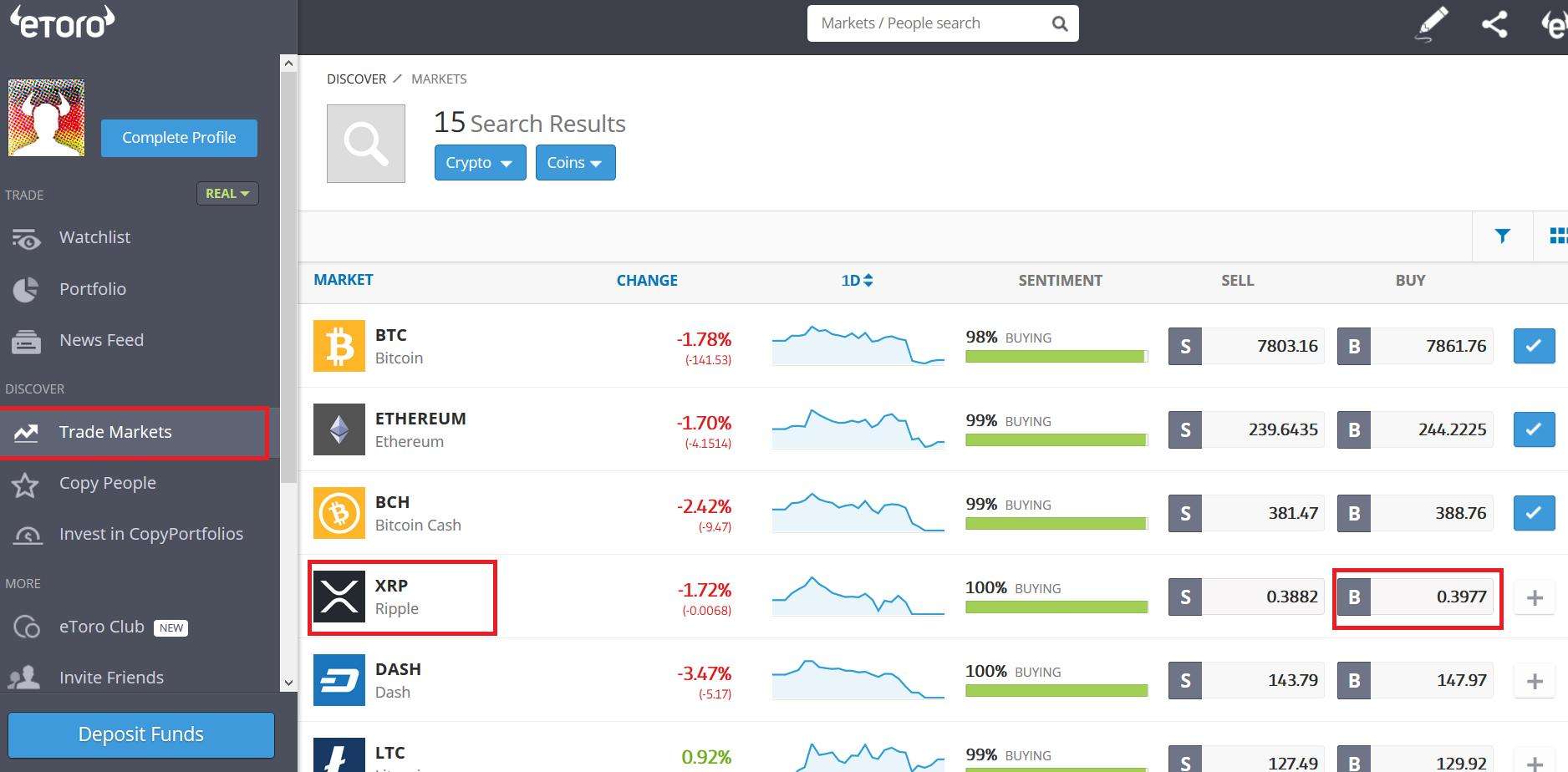Open the Watchlist eye icon
This screenshot has height=772, width=1568.
coord(26,238)
